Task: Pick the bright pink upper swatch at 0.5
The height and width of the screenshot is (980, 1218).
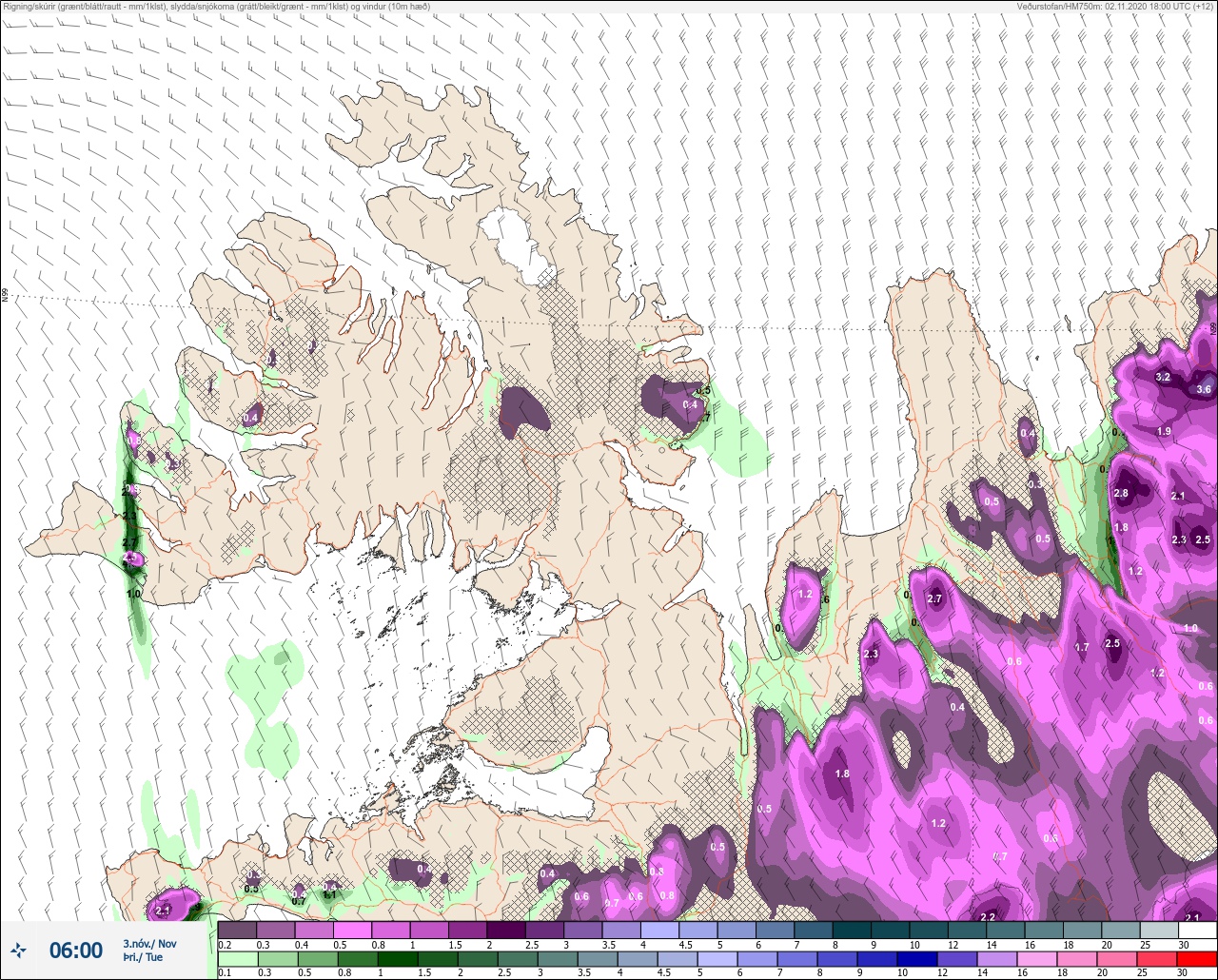Action: pyautogui.click(x=352, y=930)
